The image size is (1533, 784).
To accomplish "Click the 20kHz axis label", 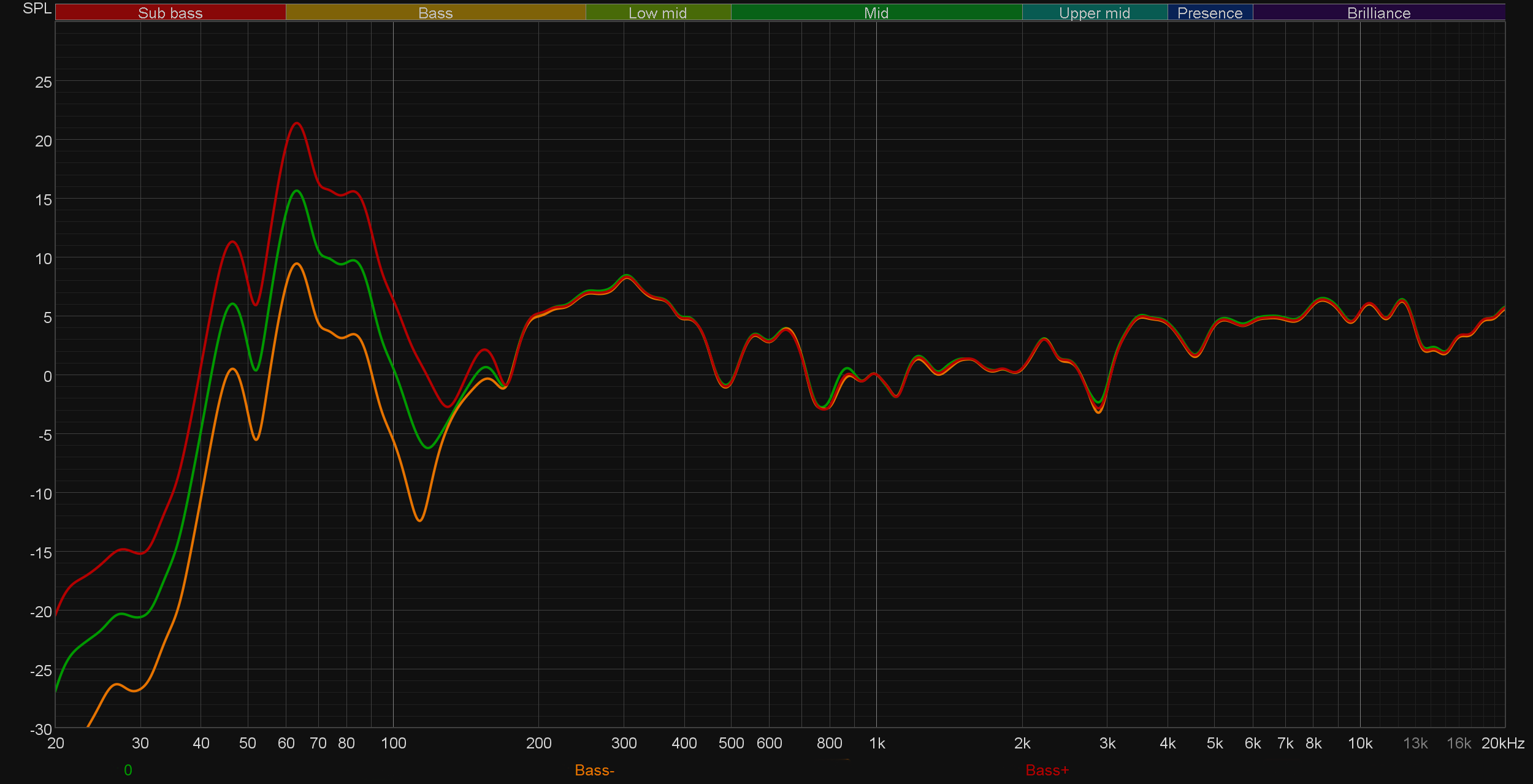I will pos(1502,743).
